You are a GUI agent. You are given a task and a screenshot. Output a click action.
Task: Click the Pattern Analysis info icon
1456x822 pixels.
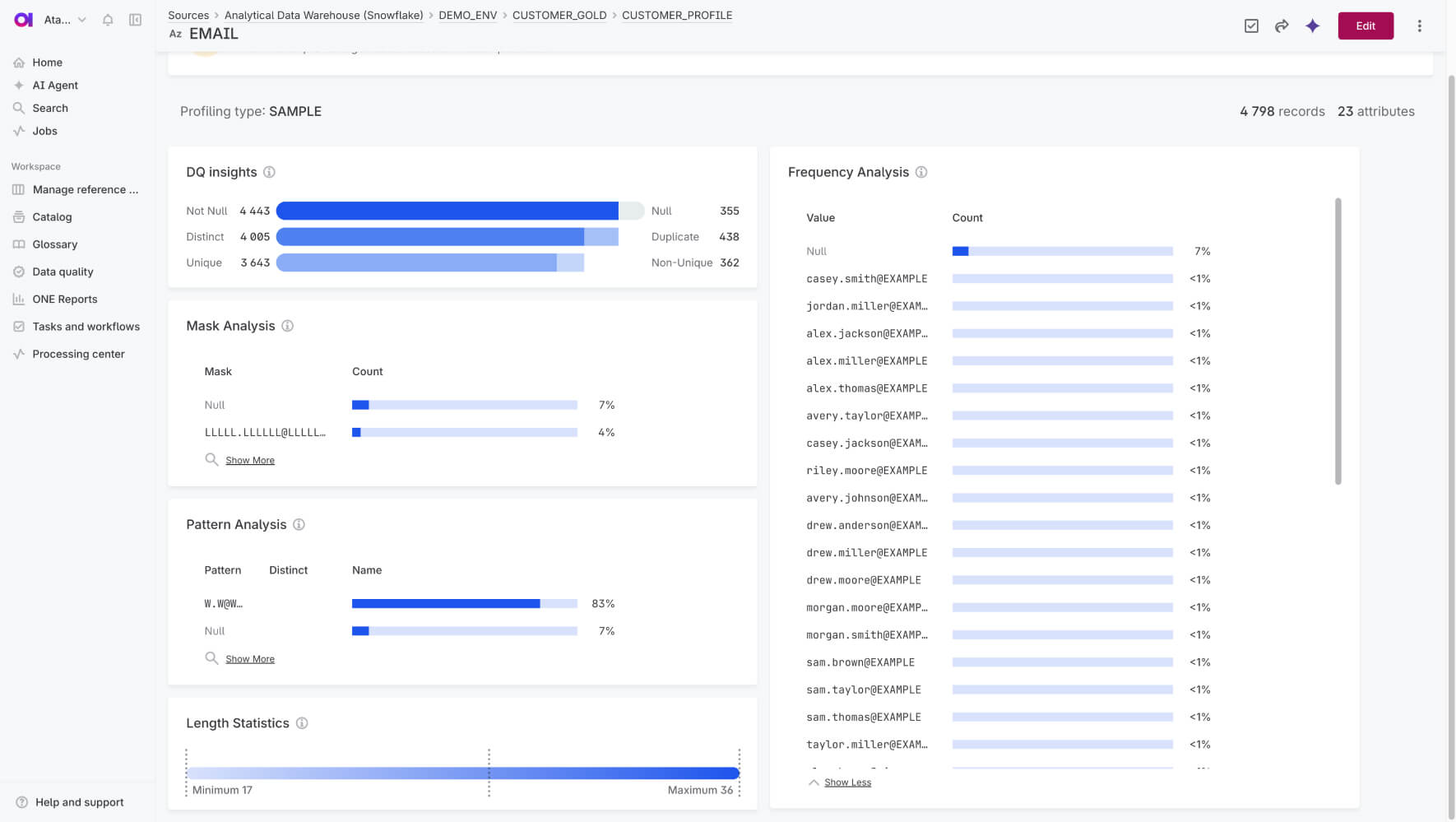(299, 525)
